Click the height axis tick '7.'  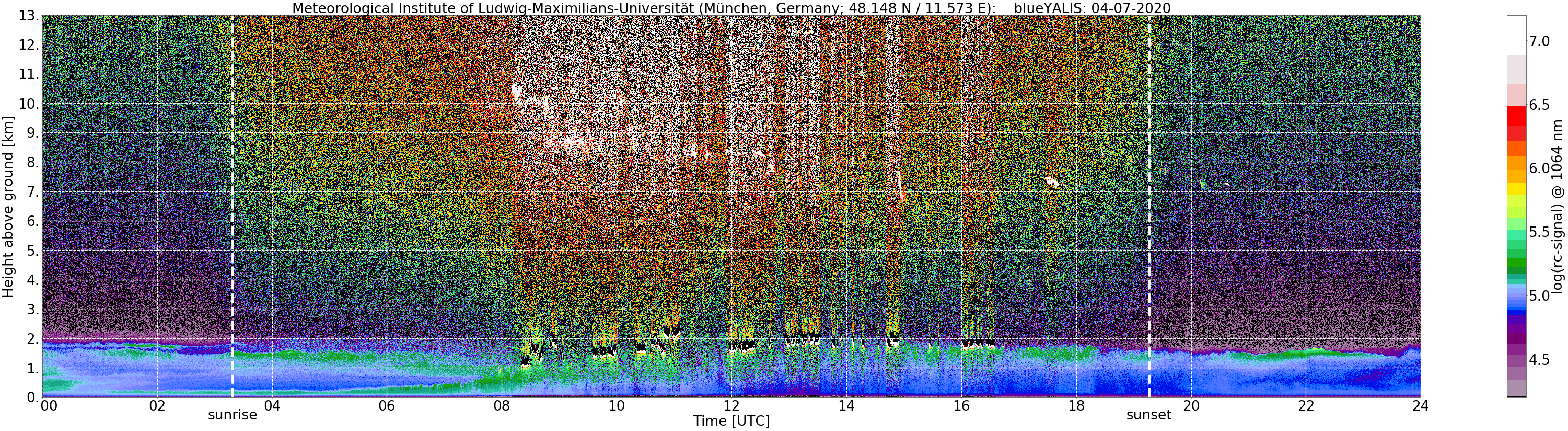tap(33, 192)
